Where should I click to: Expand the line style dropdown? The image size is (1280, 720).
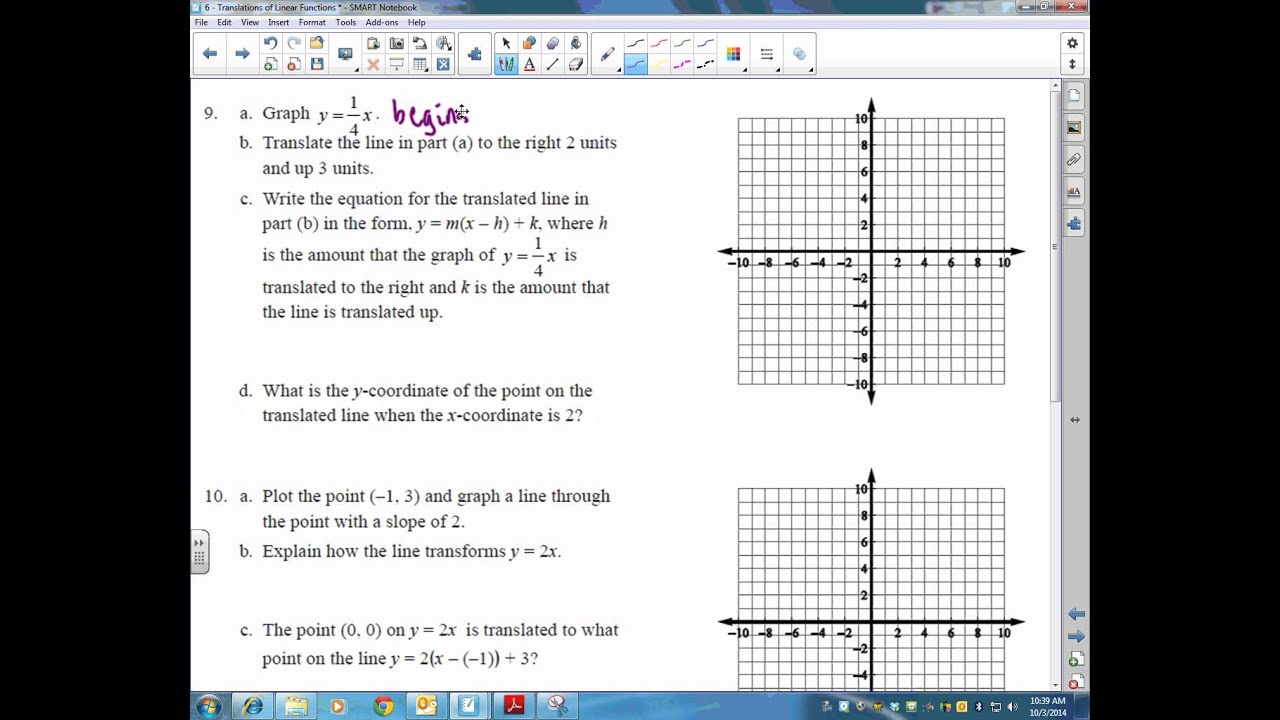[767, 54]
